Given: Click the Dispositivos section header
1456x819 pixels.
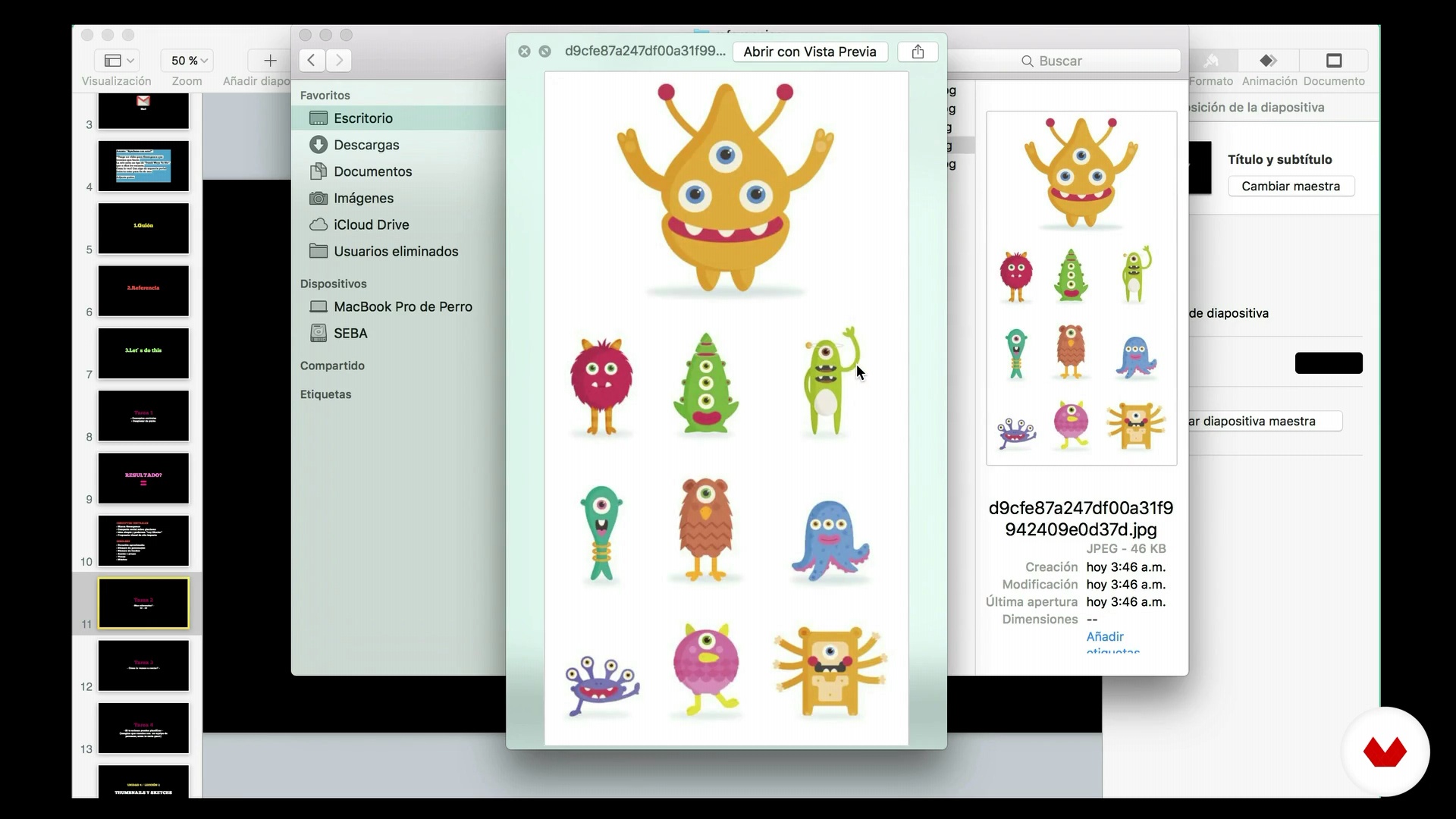Looking at the screenshot, I should (333, 284).
